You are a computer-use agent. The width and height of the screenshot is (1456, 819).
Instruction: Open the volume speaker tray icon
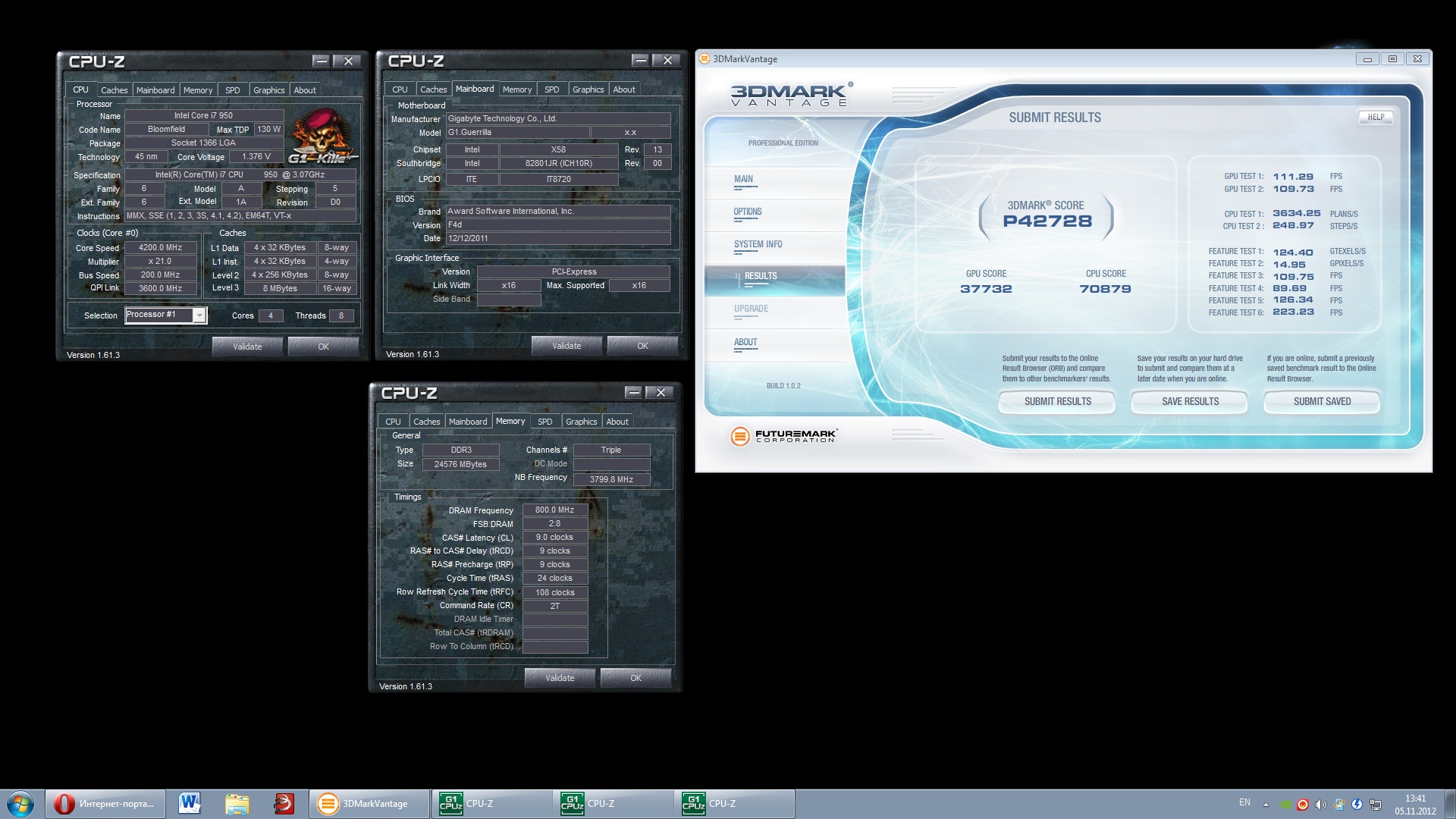(1321, 804)
